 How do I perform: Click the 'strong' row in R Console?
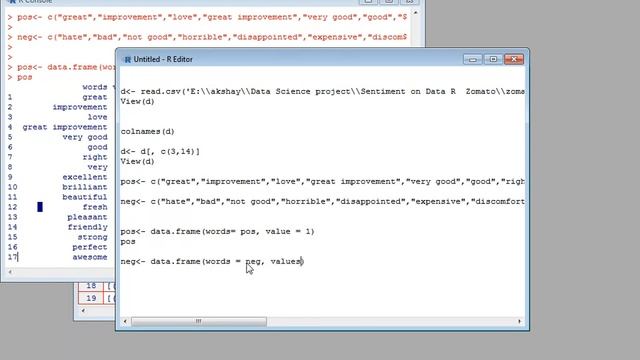[x=58, y=237]
